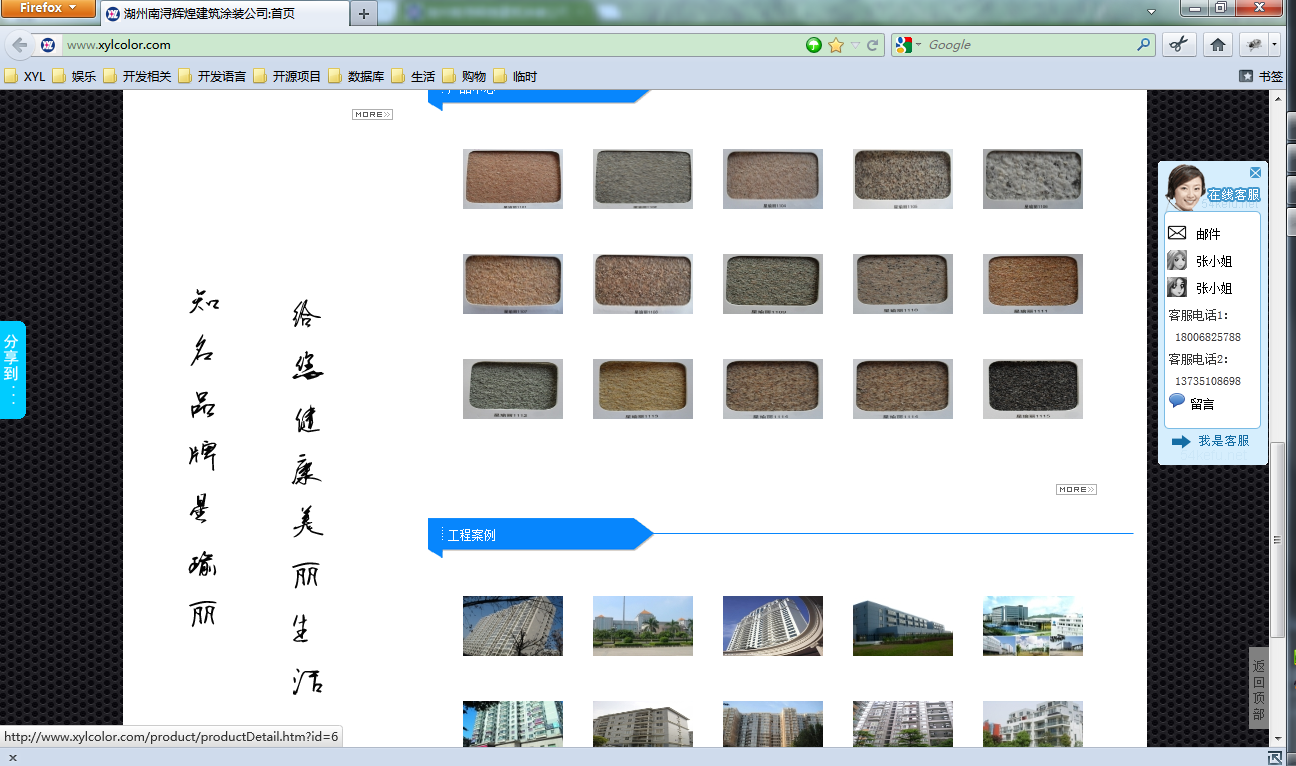Open the low dark factory building project photo

(903, 626)
